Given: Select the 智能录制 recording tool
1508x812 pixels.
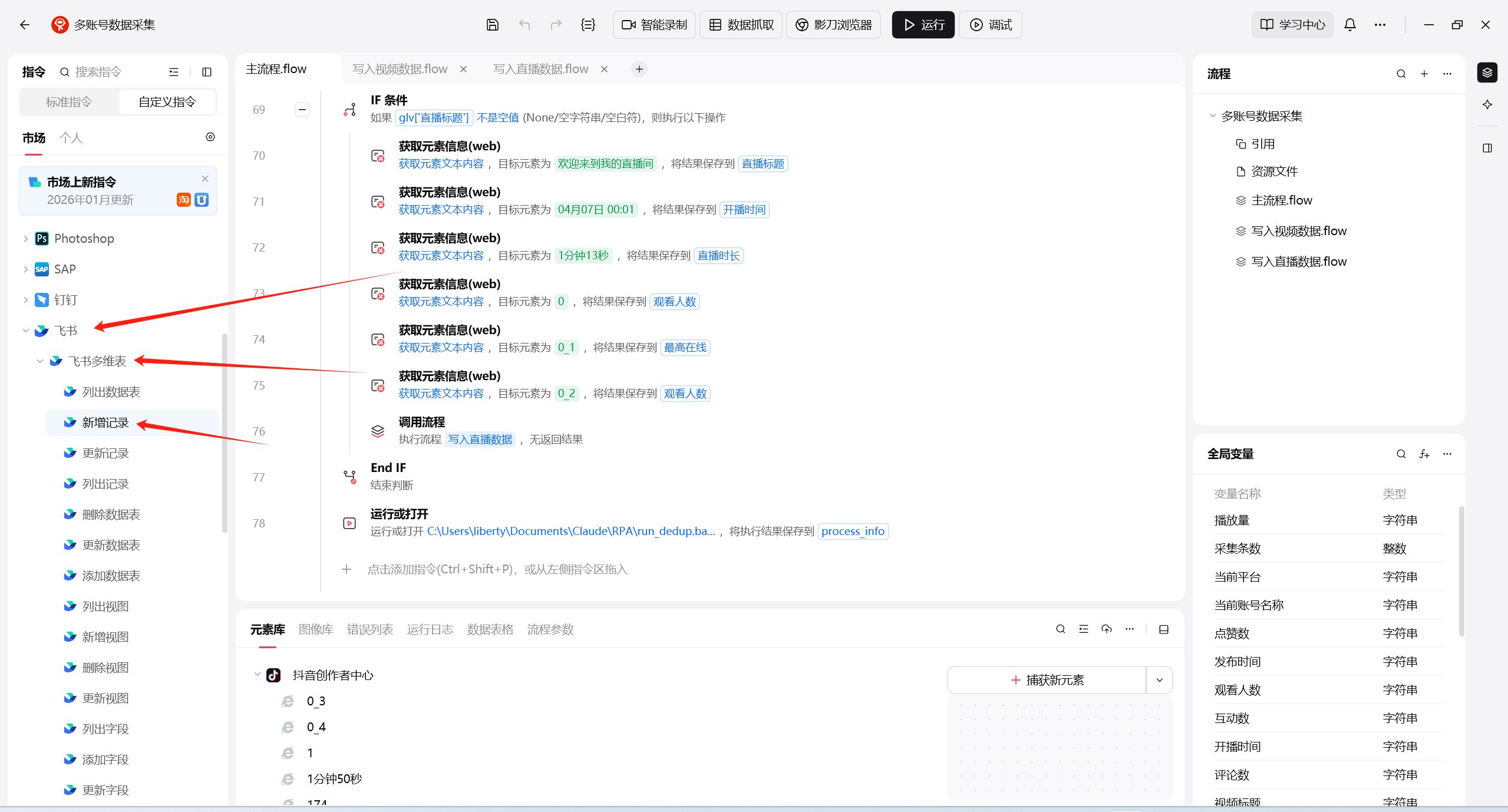Looking at the screenshot, I should coord(653,24).
